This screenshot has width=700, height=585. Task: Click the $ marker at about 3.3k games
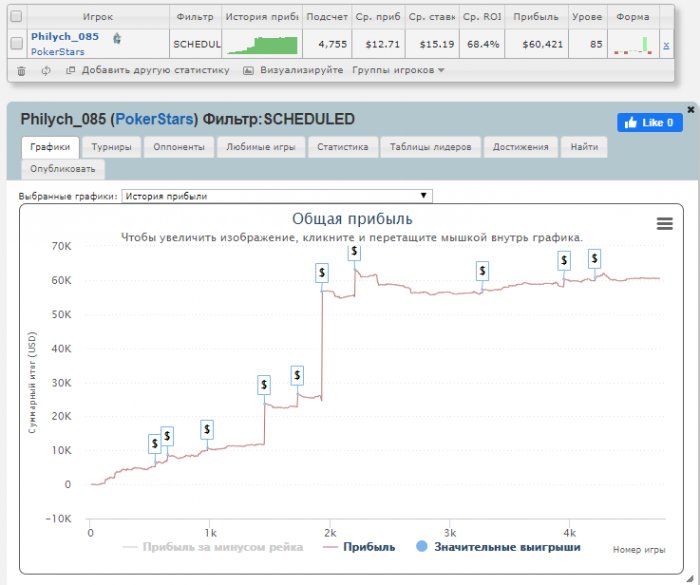[482, 271]
